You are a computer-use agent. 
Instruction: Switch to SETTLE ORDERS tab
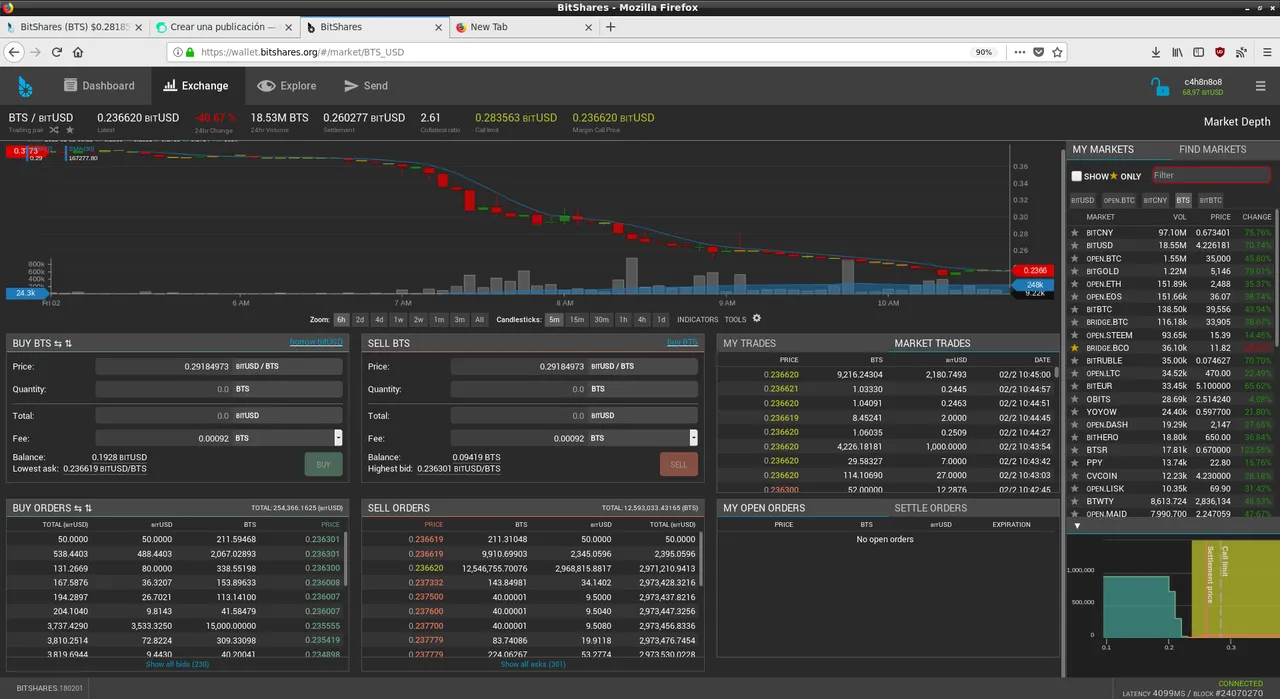pos(930,508)
